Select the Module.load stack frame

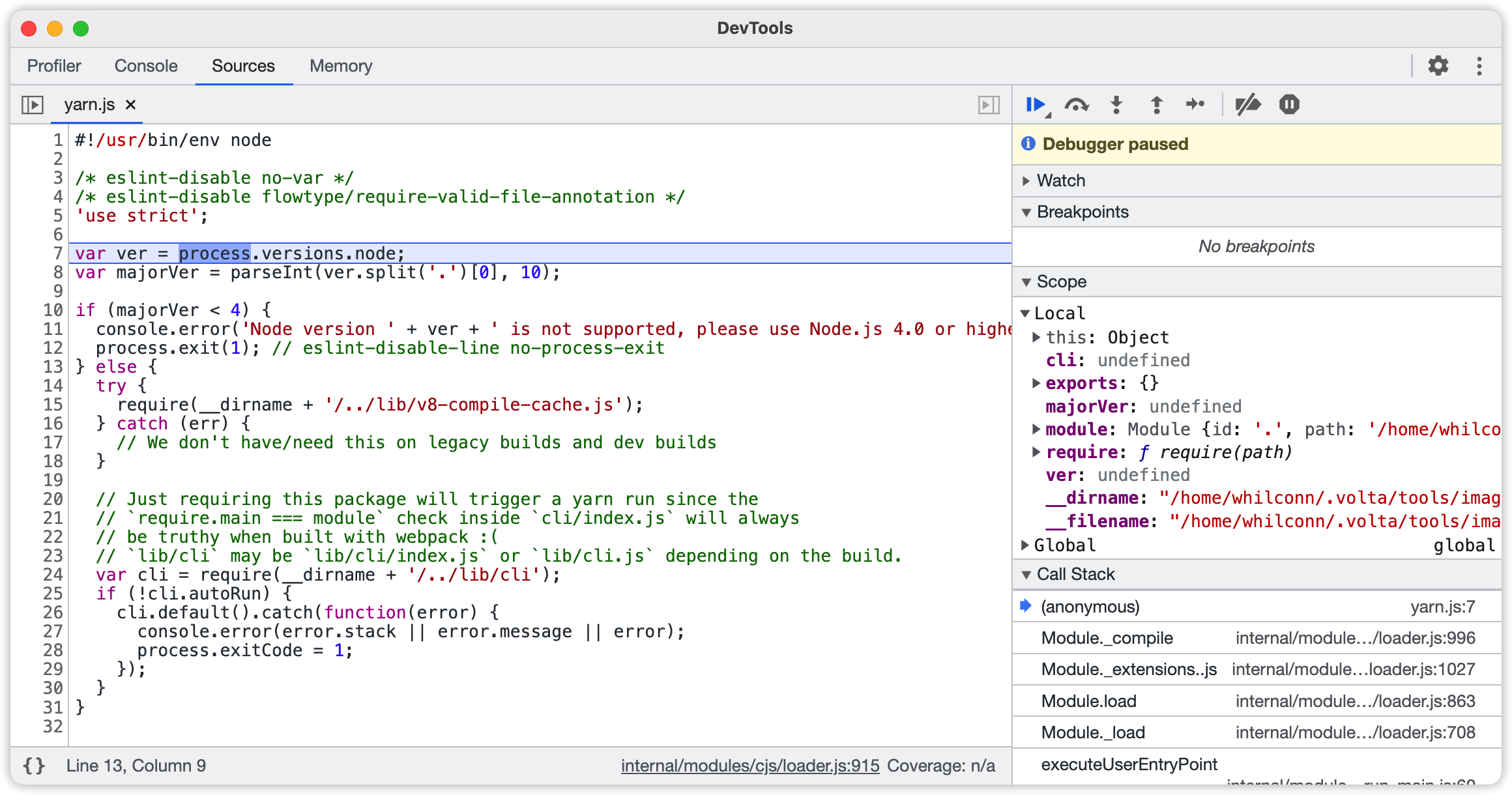click(x=1257, y=701)
